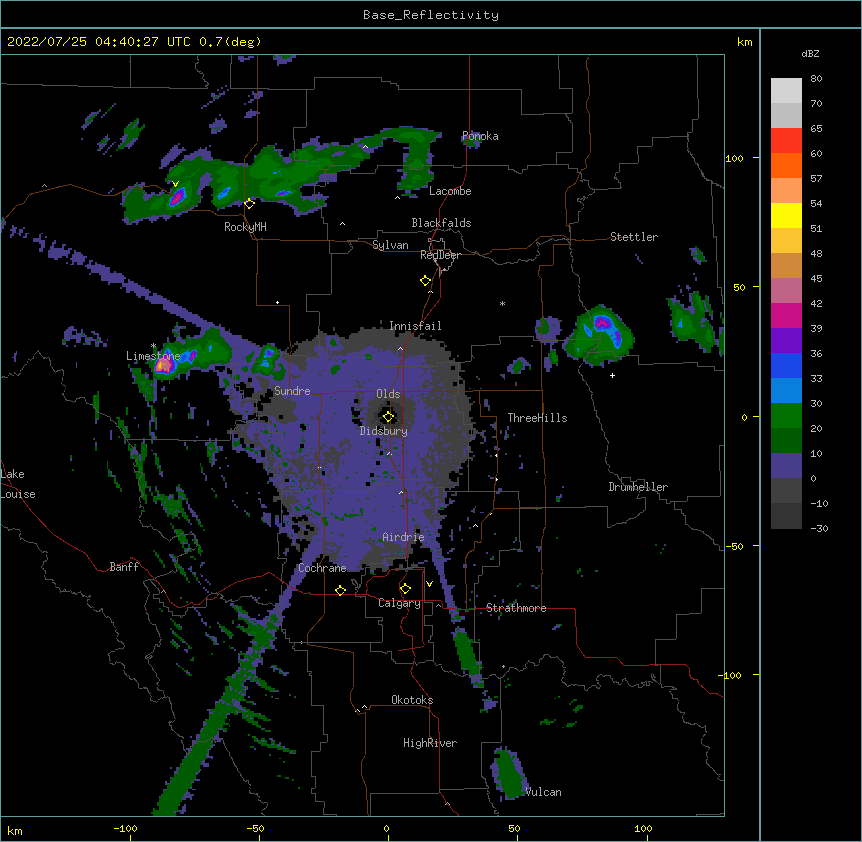This screenshot has width=862, height=842.
Task: Pick the slate purple 0–10 dBZ legend swatch
Action: 786,466
